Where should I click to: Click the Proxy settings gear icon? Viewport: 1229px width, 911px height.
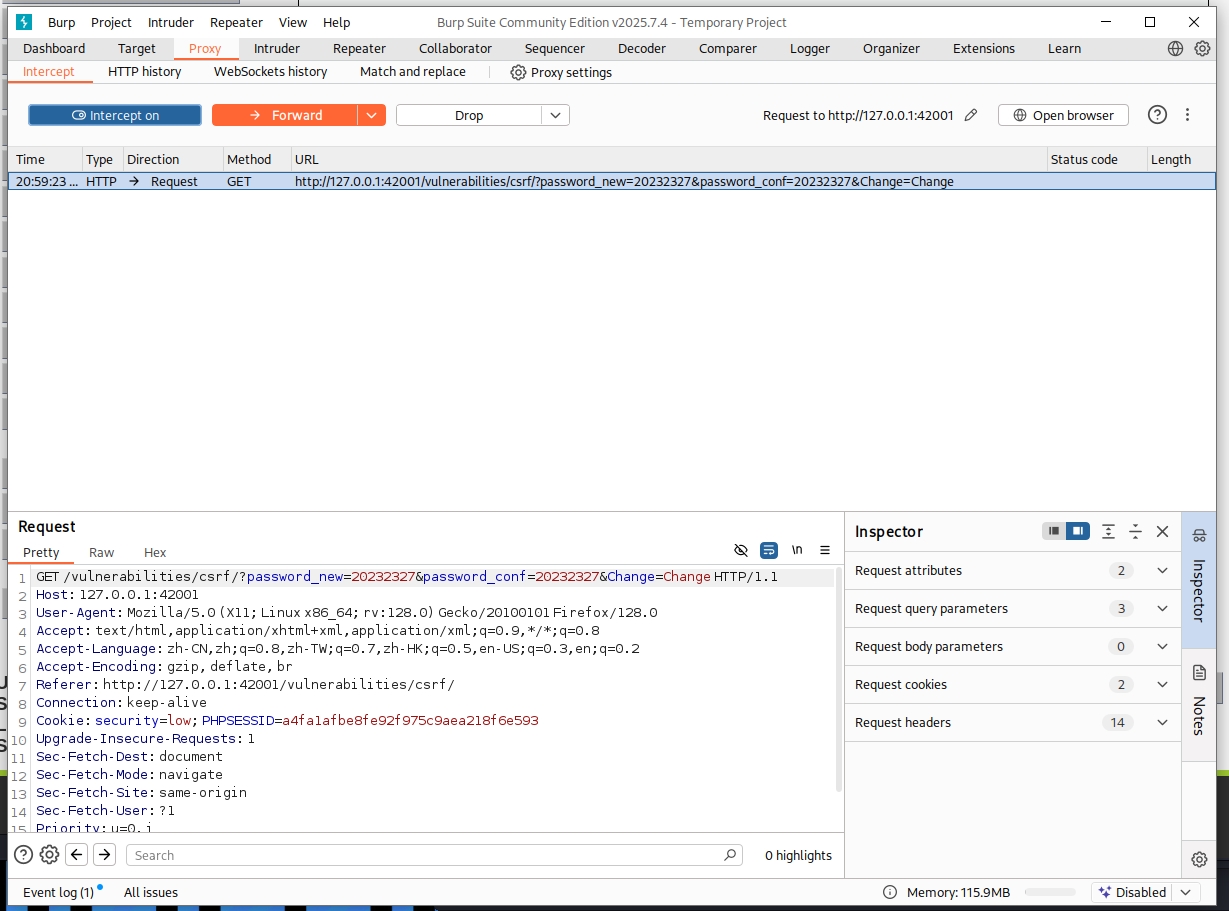(518, 72)
